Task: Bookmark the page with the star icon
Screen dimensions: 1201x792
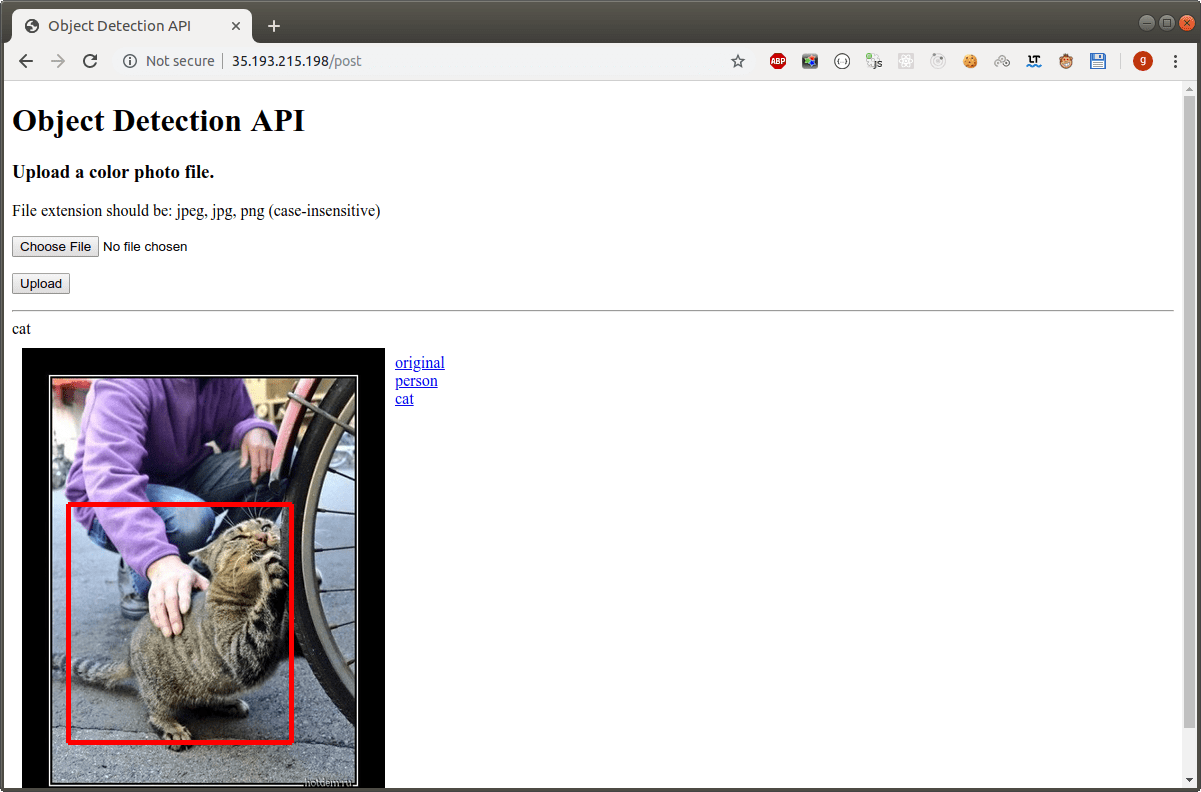Action: (737, 61)
